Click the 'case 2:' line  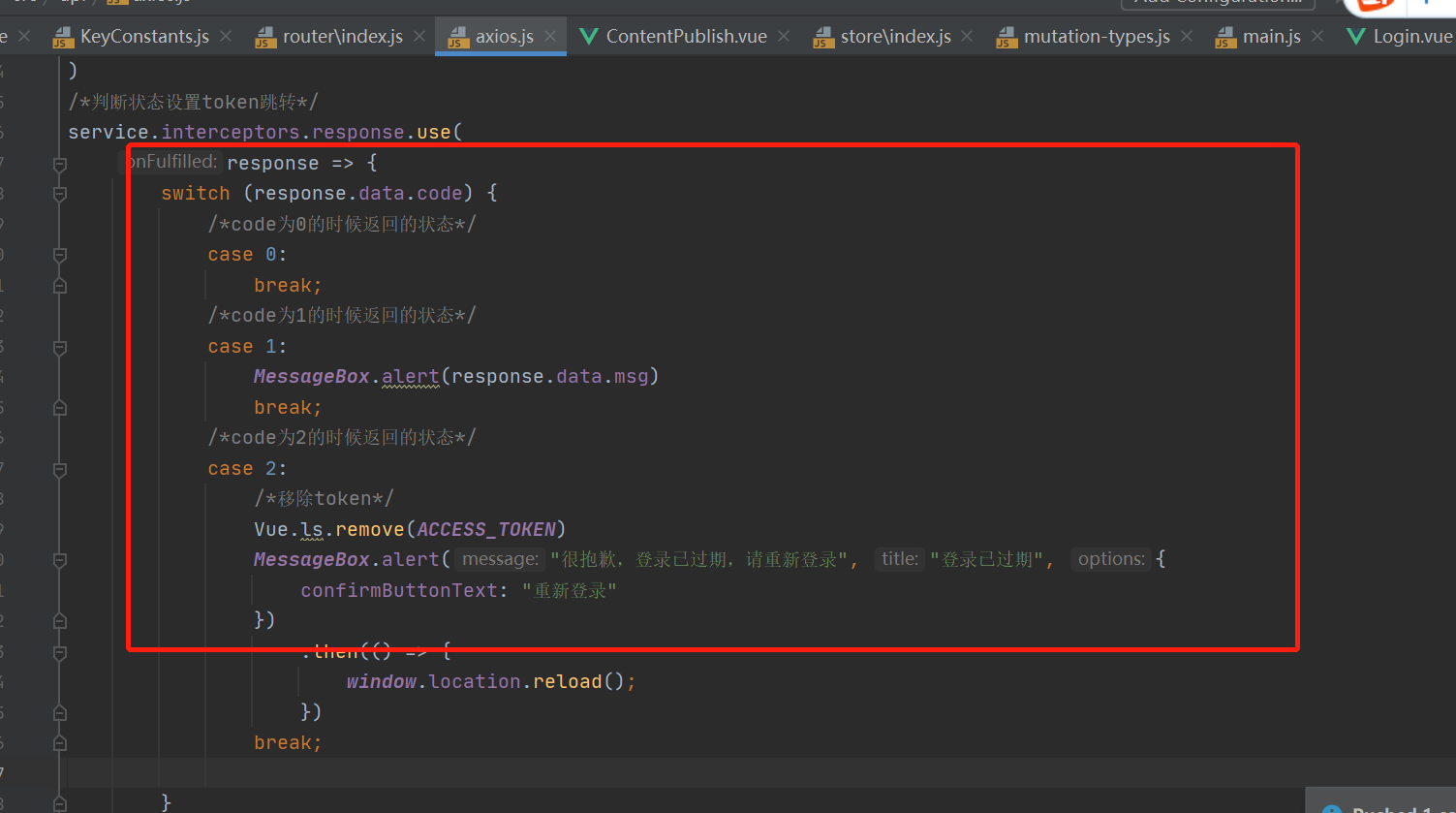click(247, 469)
